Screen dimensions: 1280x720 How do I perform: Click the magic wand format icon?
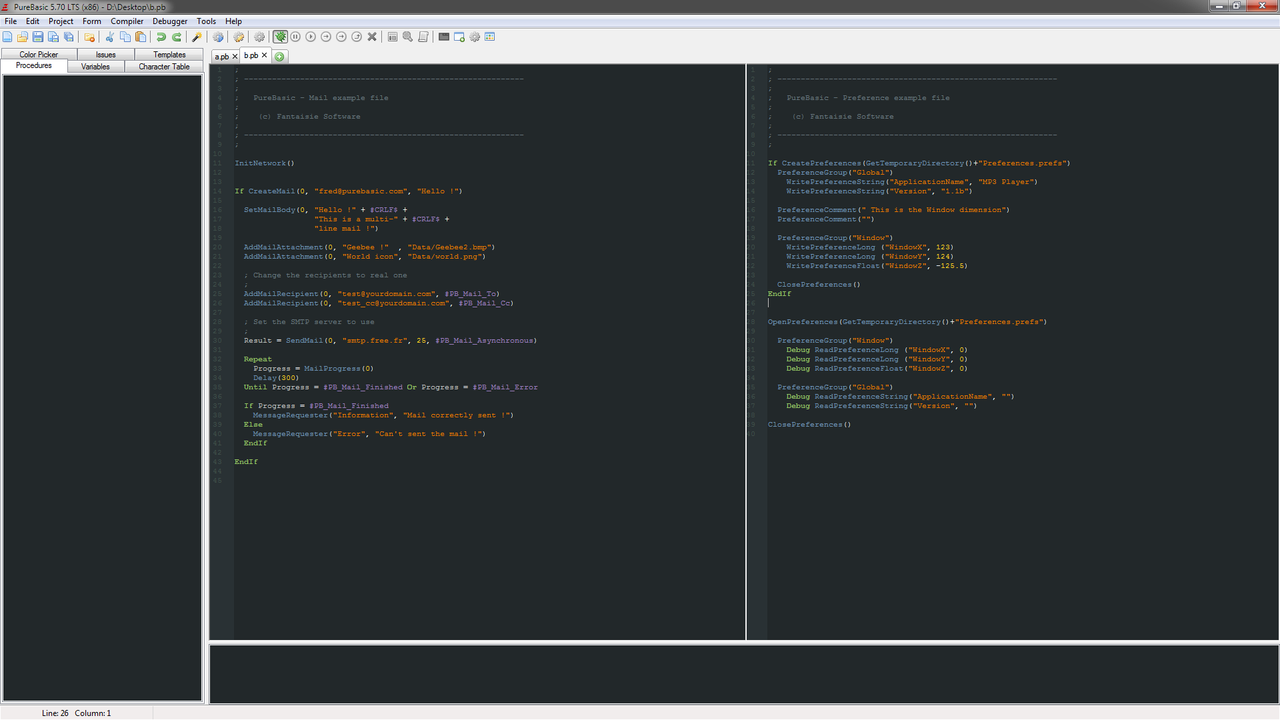pos(197,37)
